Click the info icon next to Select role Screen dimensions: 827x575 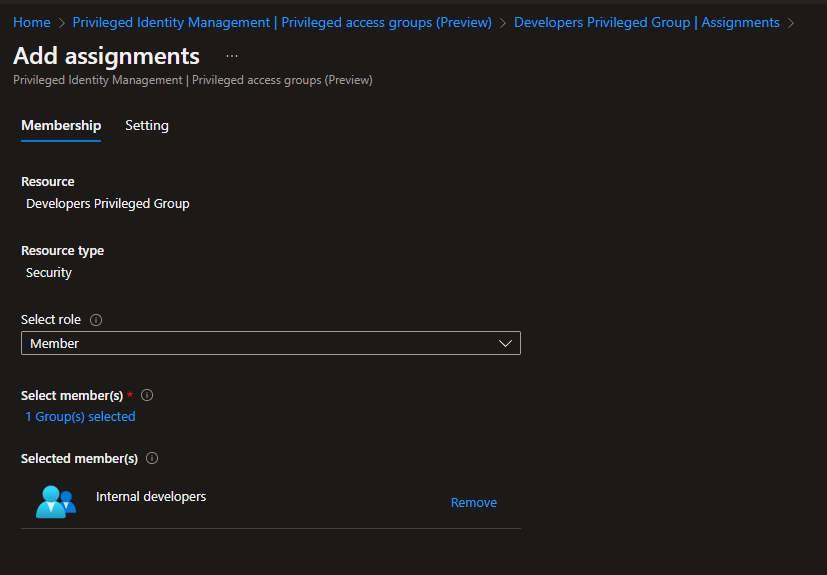pos(96,320)
